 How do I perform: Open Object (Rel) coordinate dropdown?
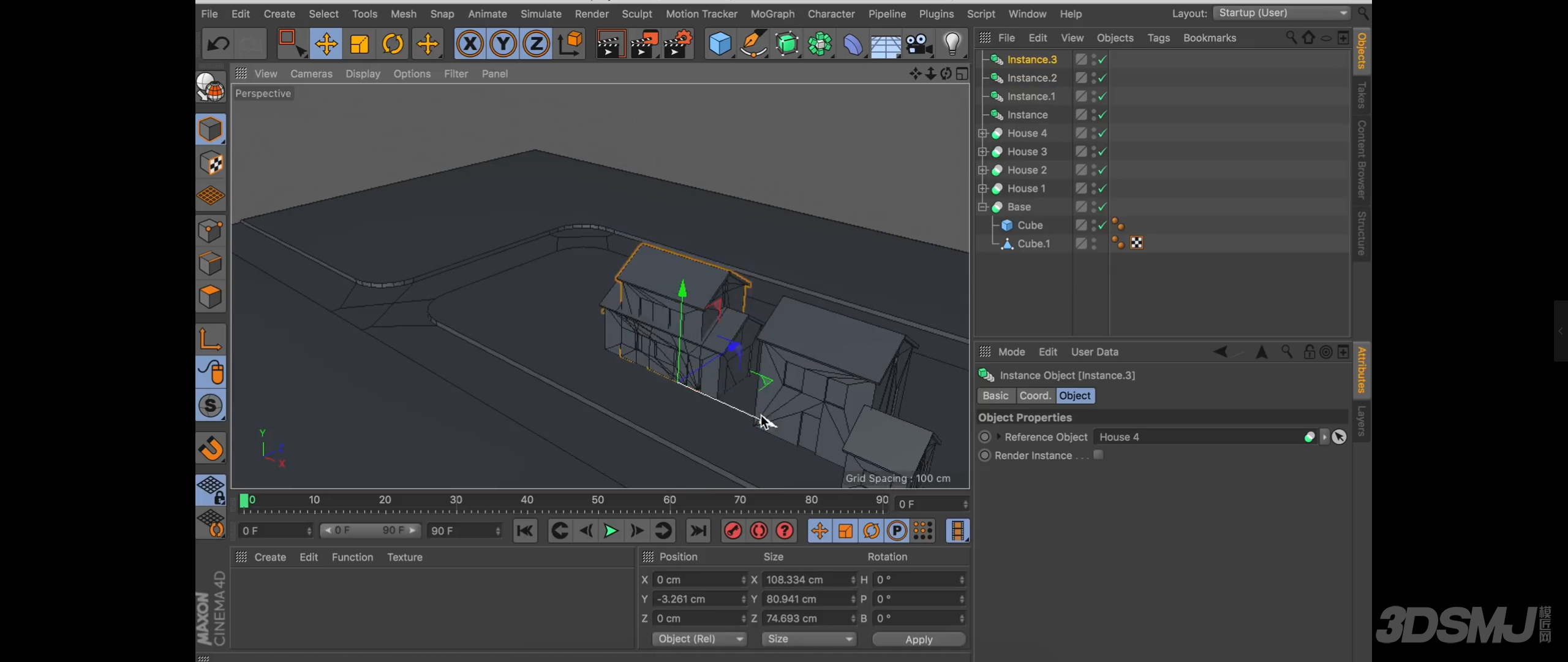tap(699, 639)
